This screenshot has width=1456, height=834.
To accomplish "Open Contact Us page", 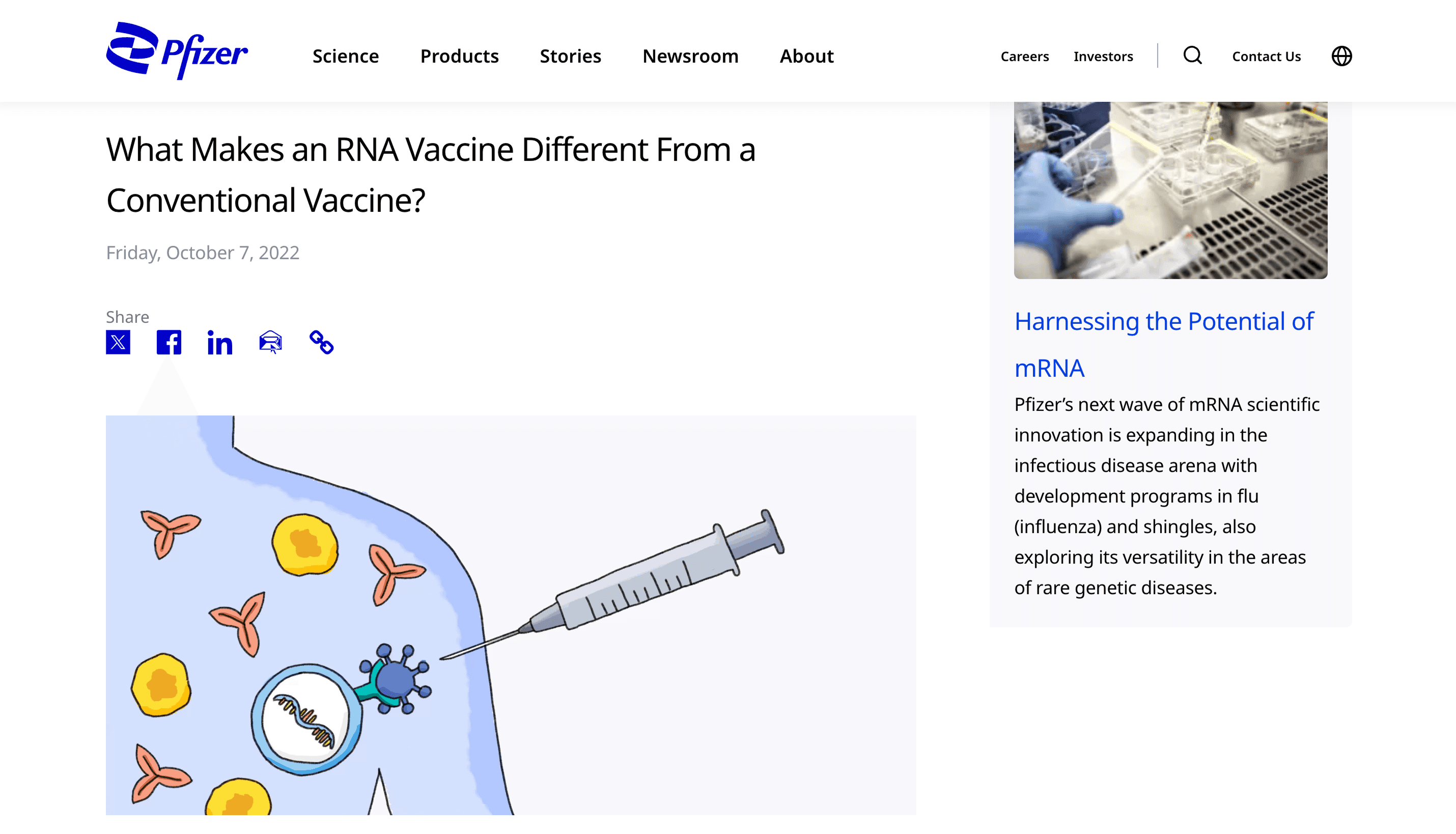I will (x=1267, y=56).
